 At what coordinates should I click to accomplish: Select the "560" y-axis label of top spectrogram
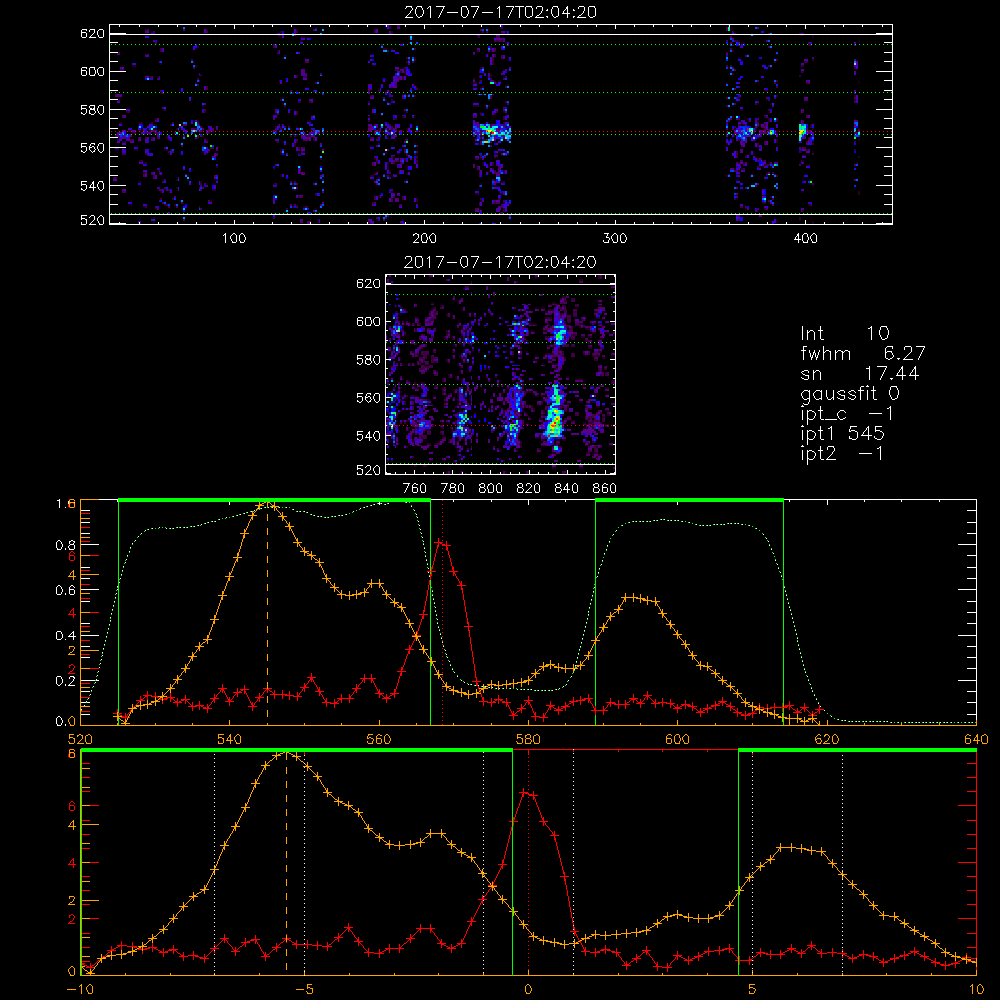(92, 147)
